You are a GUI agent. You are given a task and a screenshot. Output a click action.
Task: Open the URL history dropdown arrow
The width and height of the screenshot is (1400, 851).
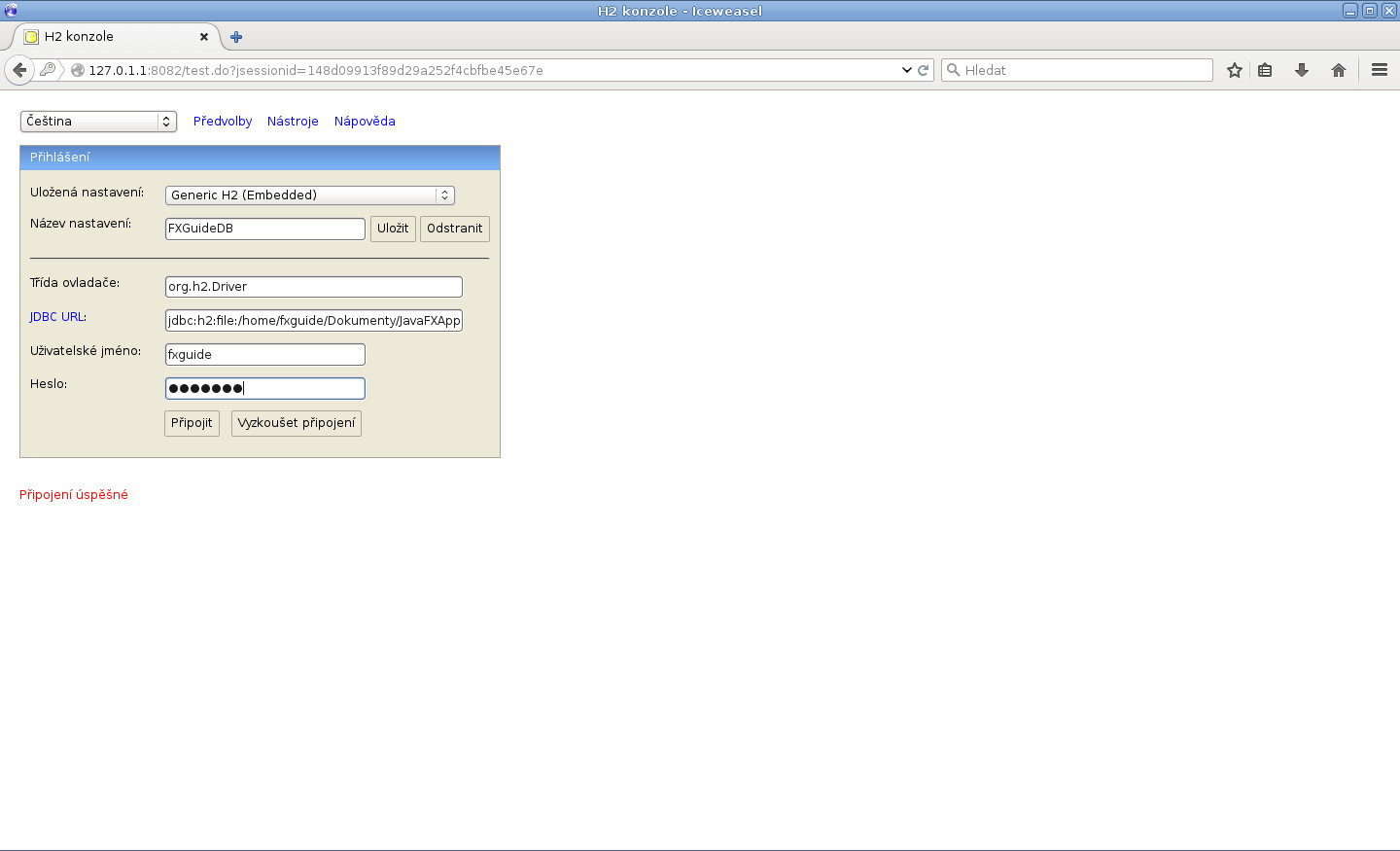pos(906,70)
